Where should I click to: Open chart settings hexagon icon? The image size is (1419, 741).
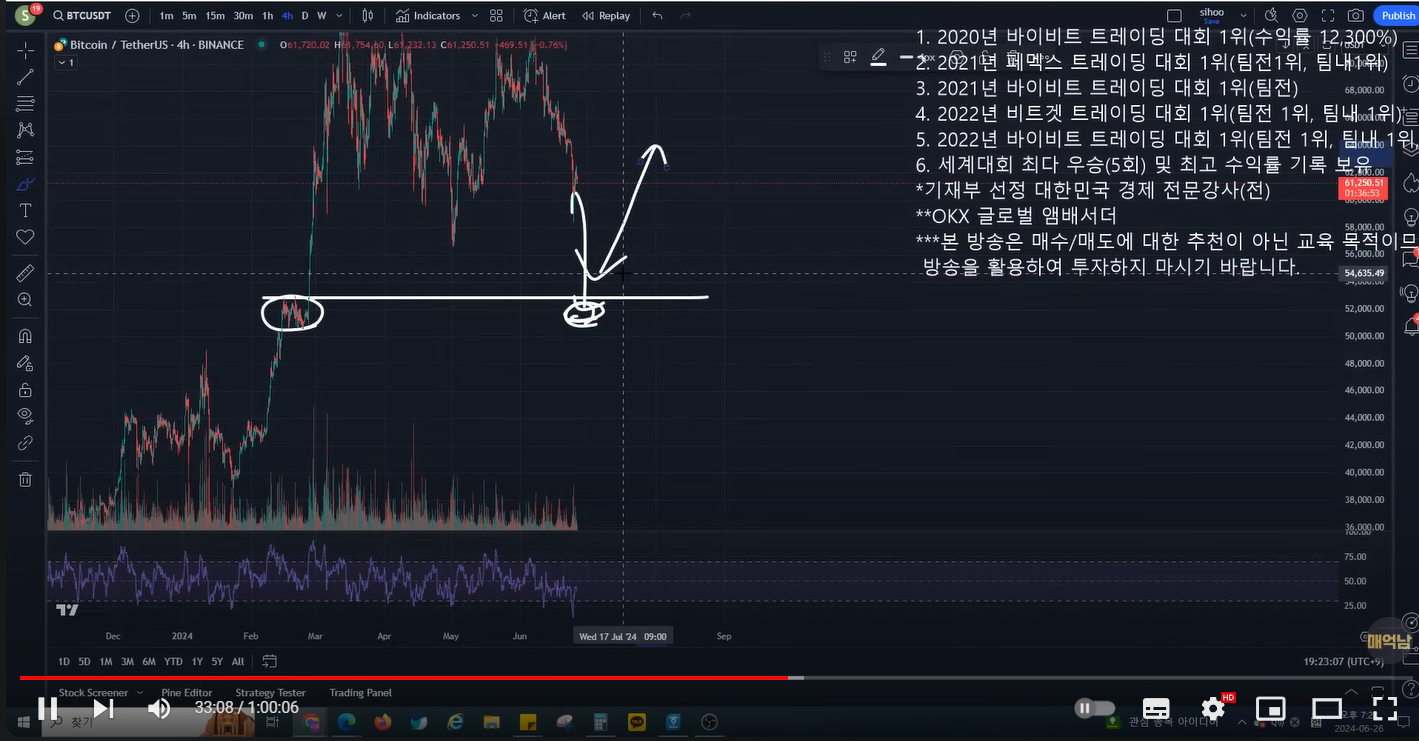[1299, 16]
